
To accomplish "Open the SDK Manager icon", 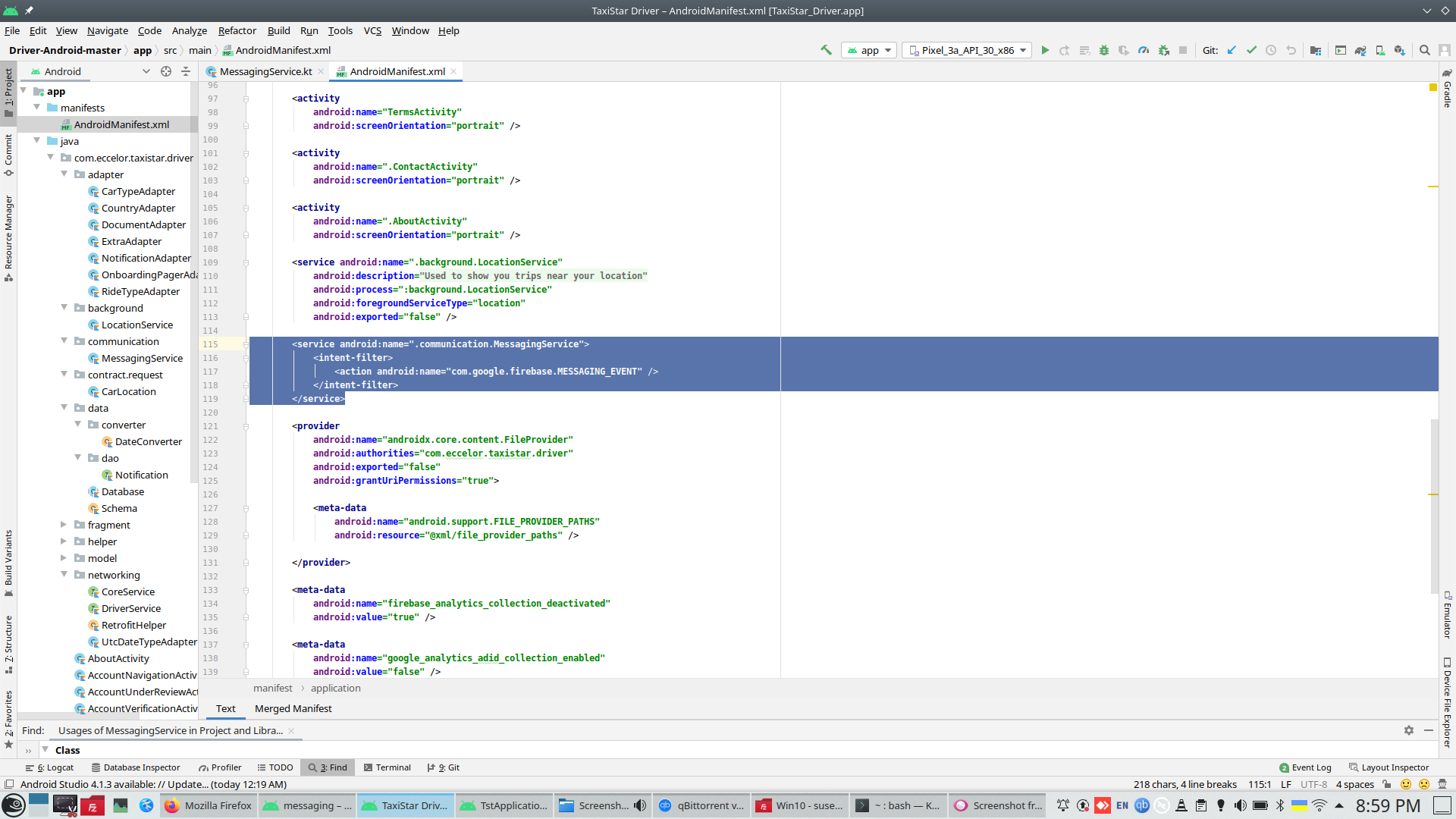I will (1399, 50).
